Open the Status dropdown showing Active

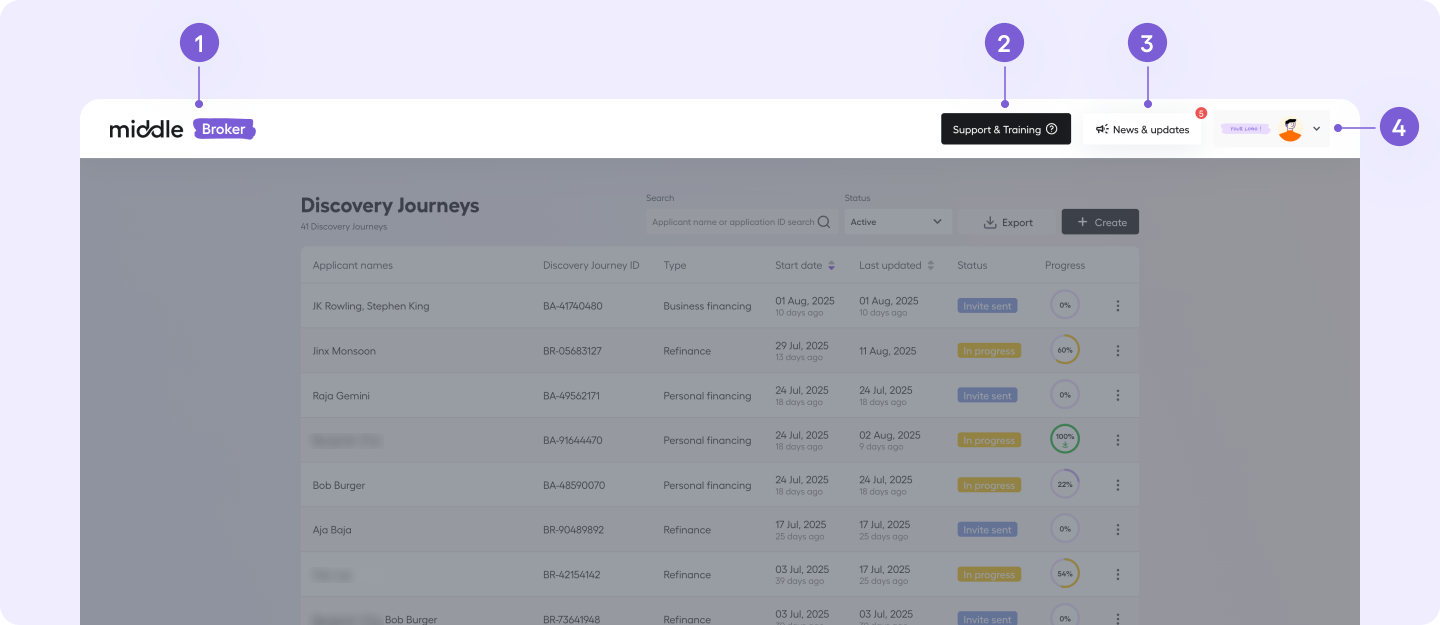click(x=897, y=222)
